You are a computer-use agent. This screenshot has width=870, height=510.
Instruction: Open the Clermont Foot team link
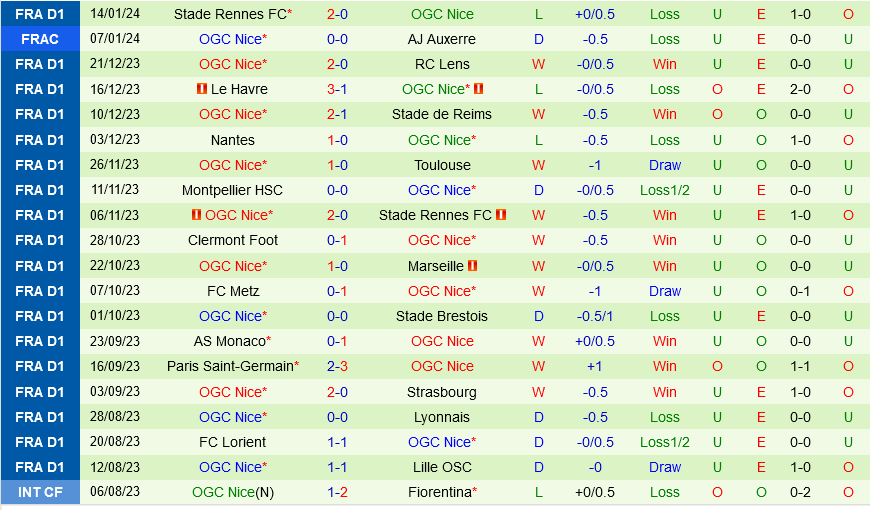click(x=233, y=240)
